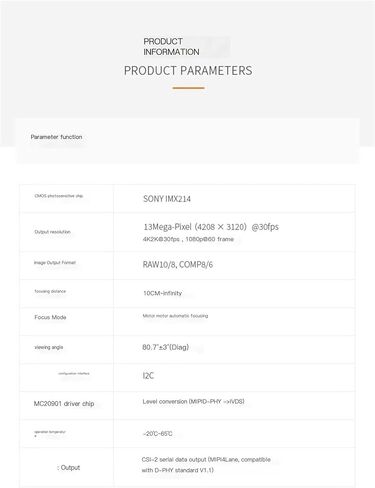Viewport: 375px width, 488px height.
Task: Click the RAW10/8, COMP8/6 format value
Action: [178, 265]
